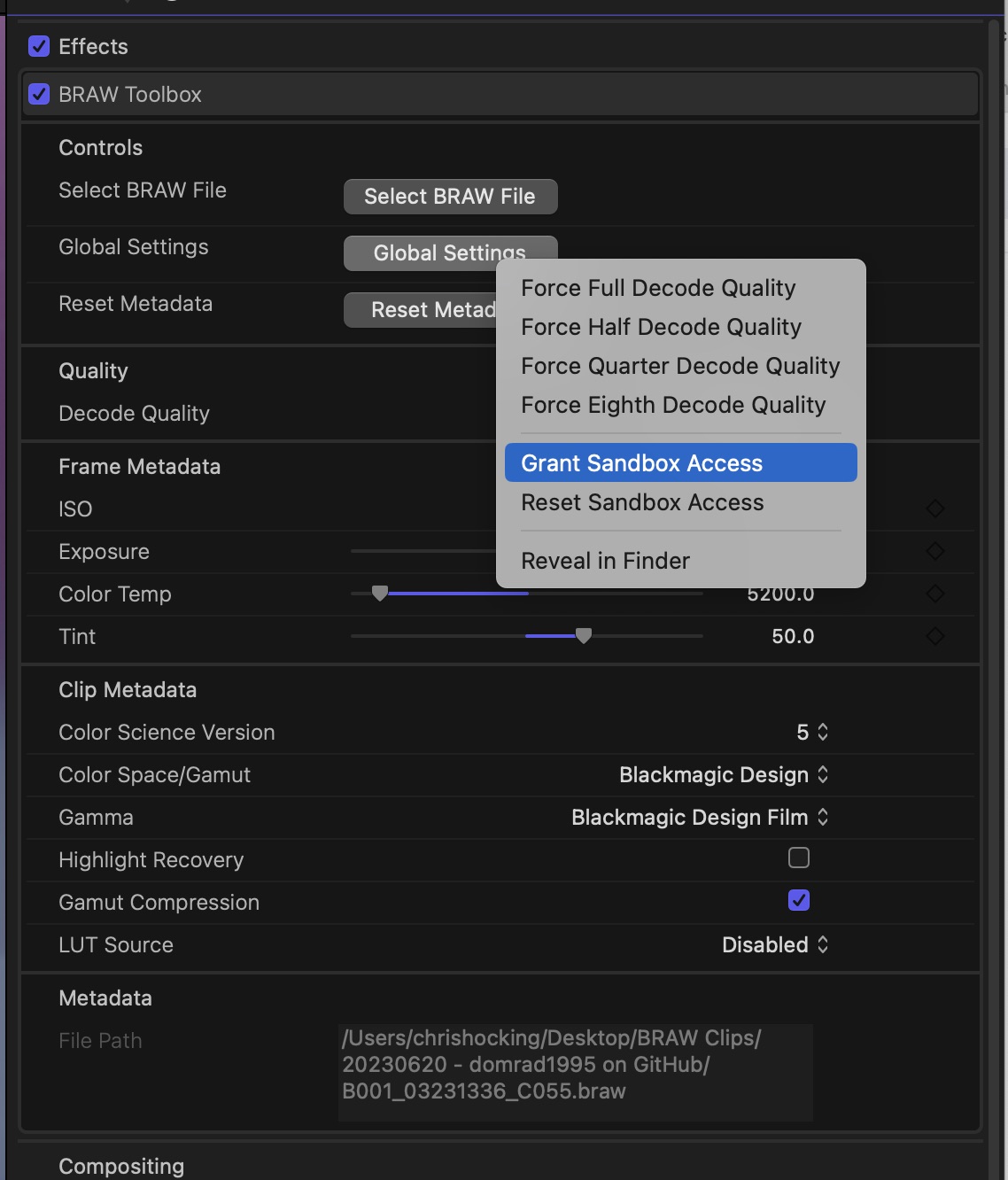Disable the Effects checkbox

tap(39, 46)
